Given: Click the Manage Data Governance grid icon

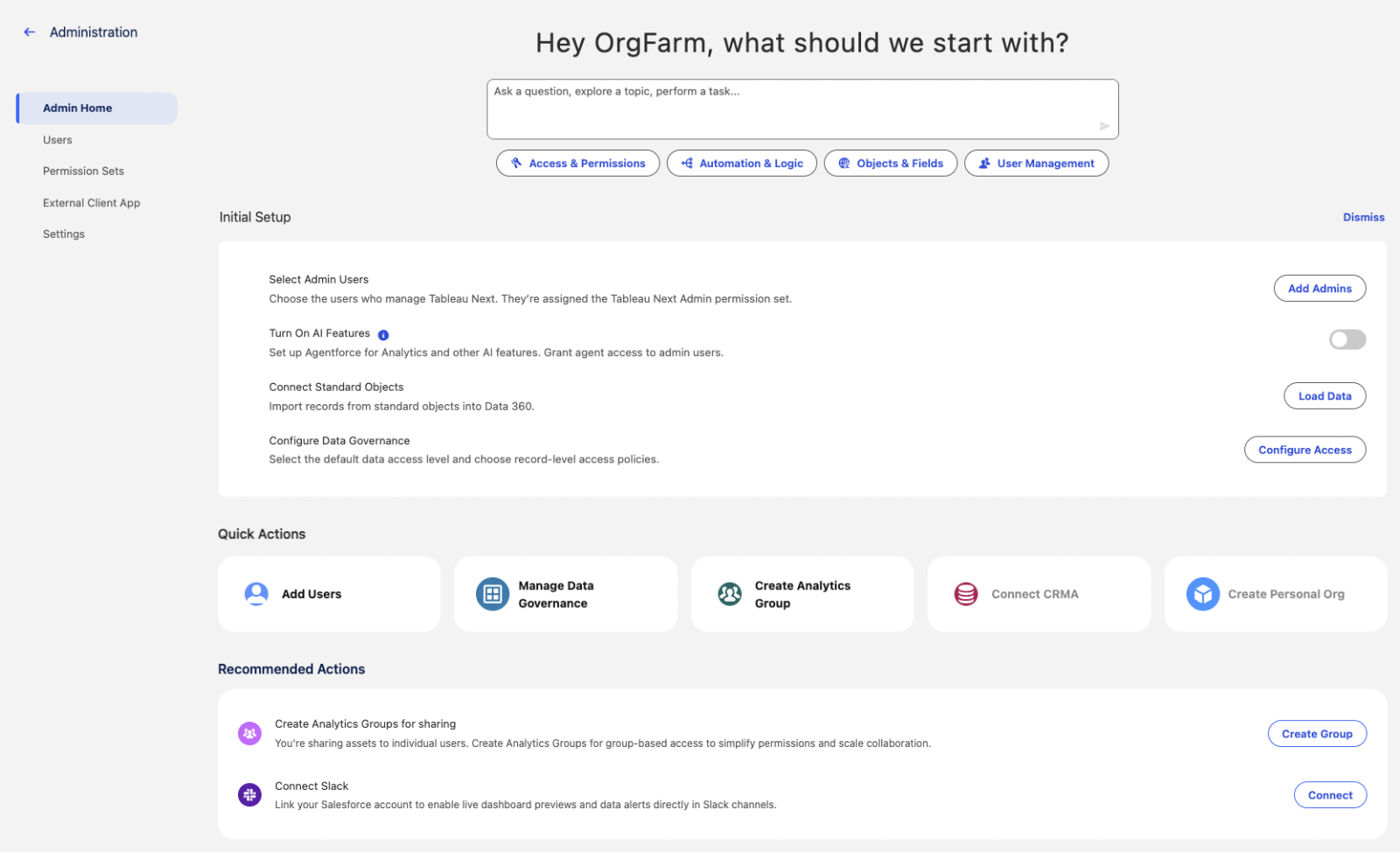Looking at the screenshot, I should pyautogui.click(x=493, y=594).
